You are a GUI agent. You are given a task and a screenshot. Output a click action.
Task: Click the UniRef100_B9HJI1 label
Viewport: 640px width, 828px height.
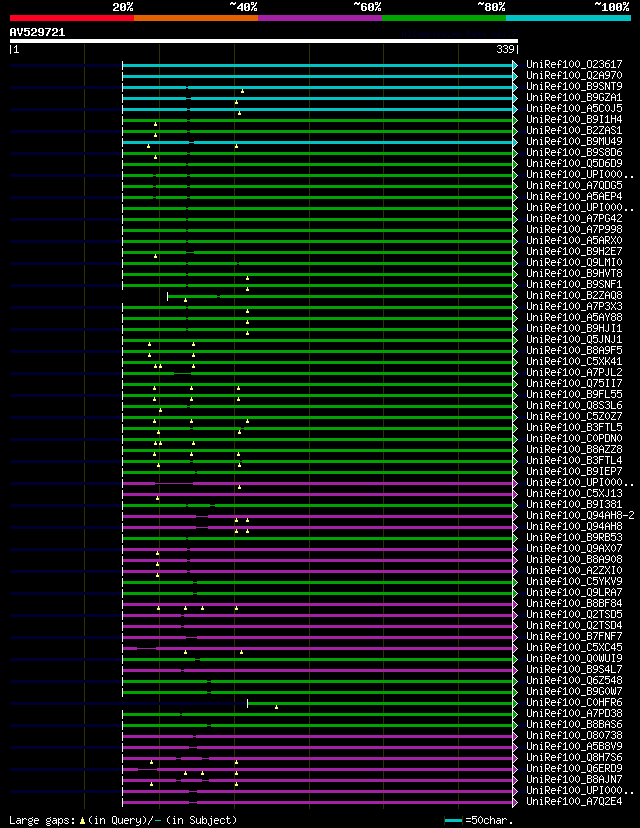tap(575, 328)
